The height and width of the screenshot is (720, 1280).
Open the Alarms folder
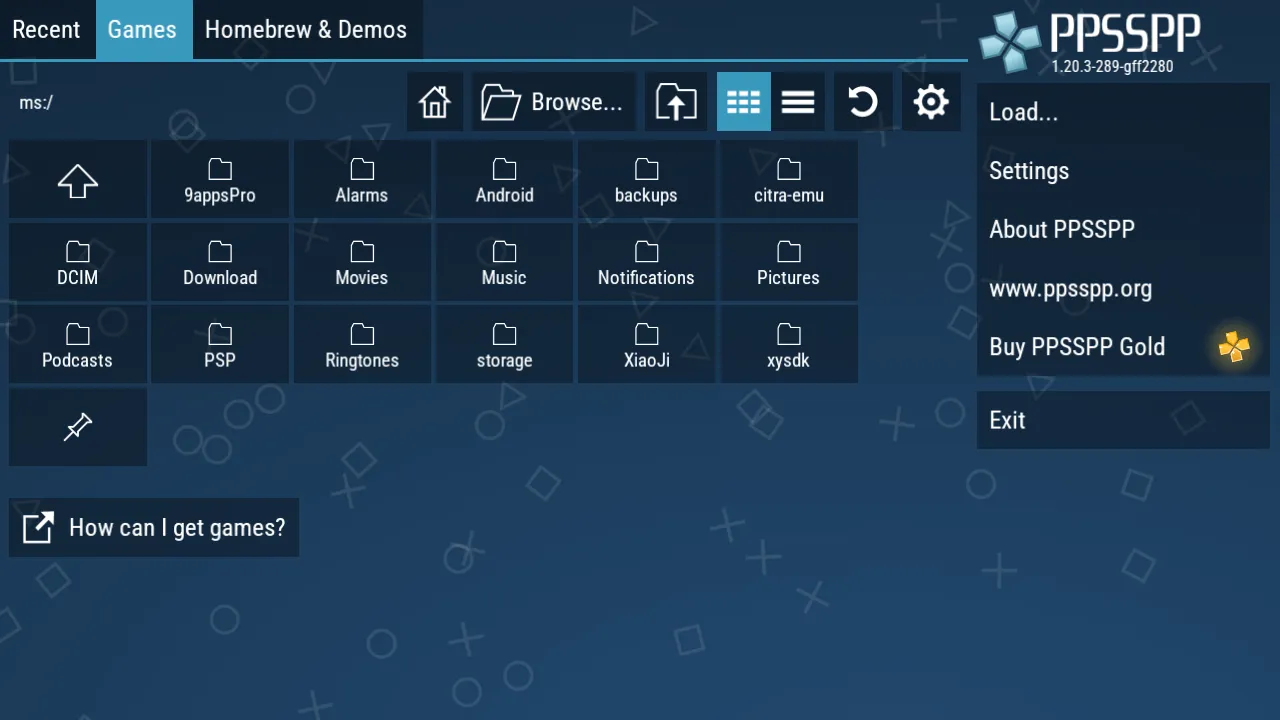pyautogui.click(x=362, y=180)
